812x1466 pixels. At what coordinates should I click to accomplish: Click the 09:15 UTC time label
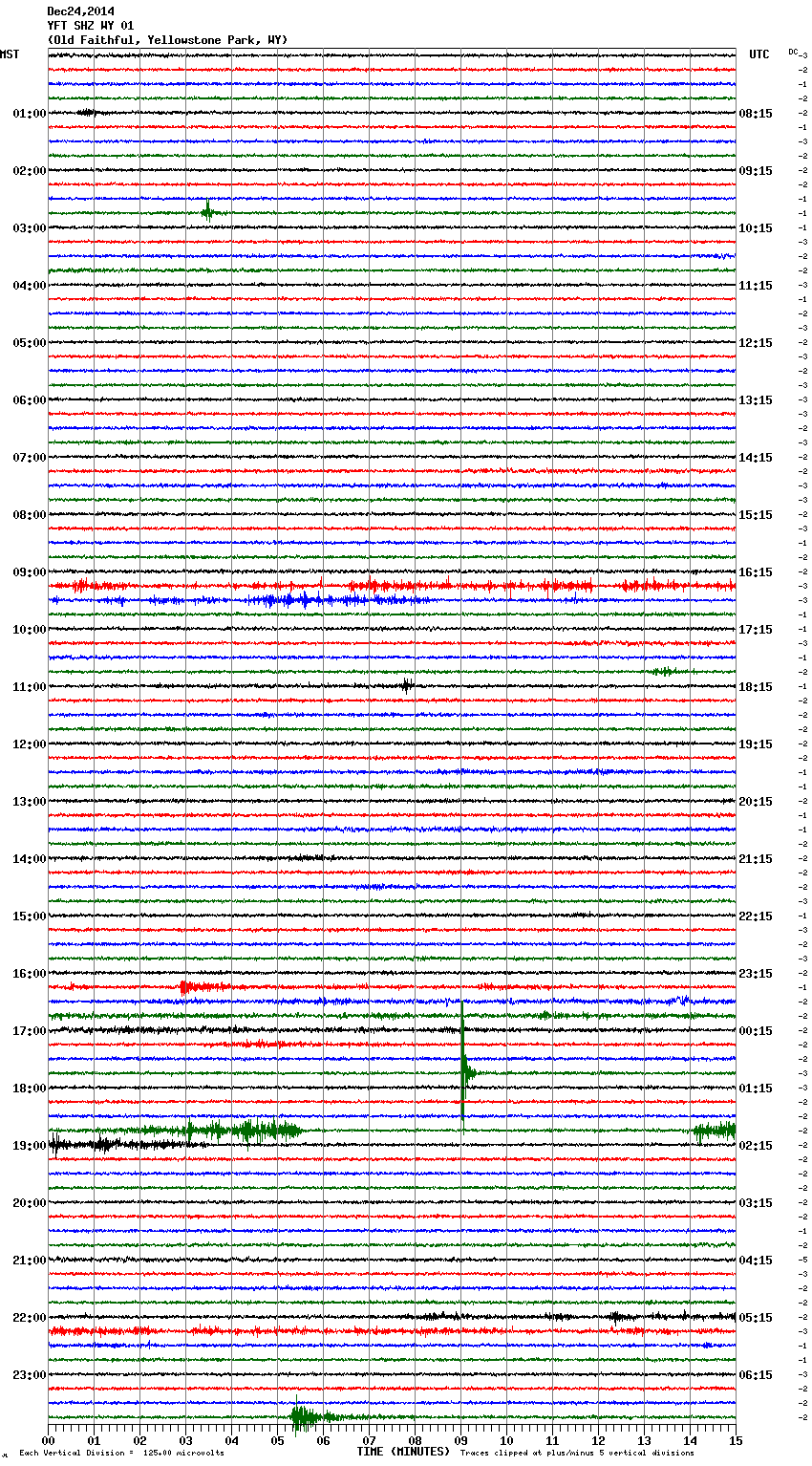coord(756,171)
